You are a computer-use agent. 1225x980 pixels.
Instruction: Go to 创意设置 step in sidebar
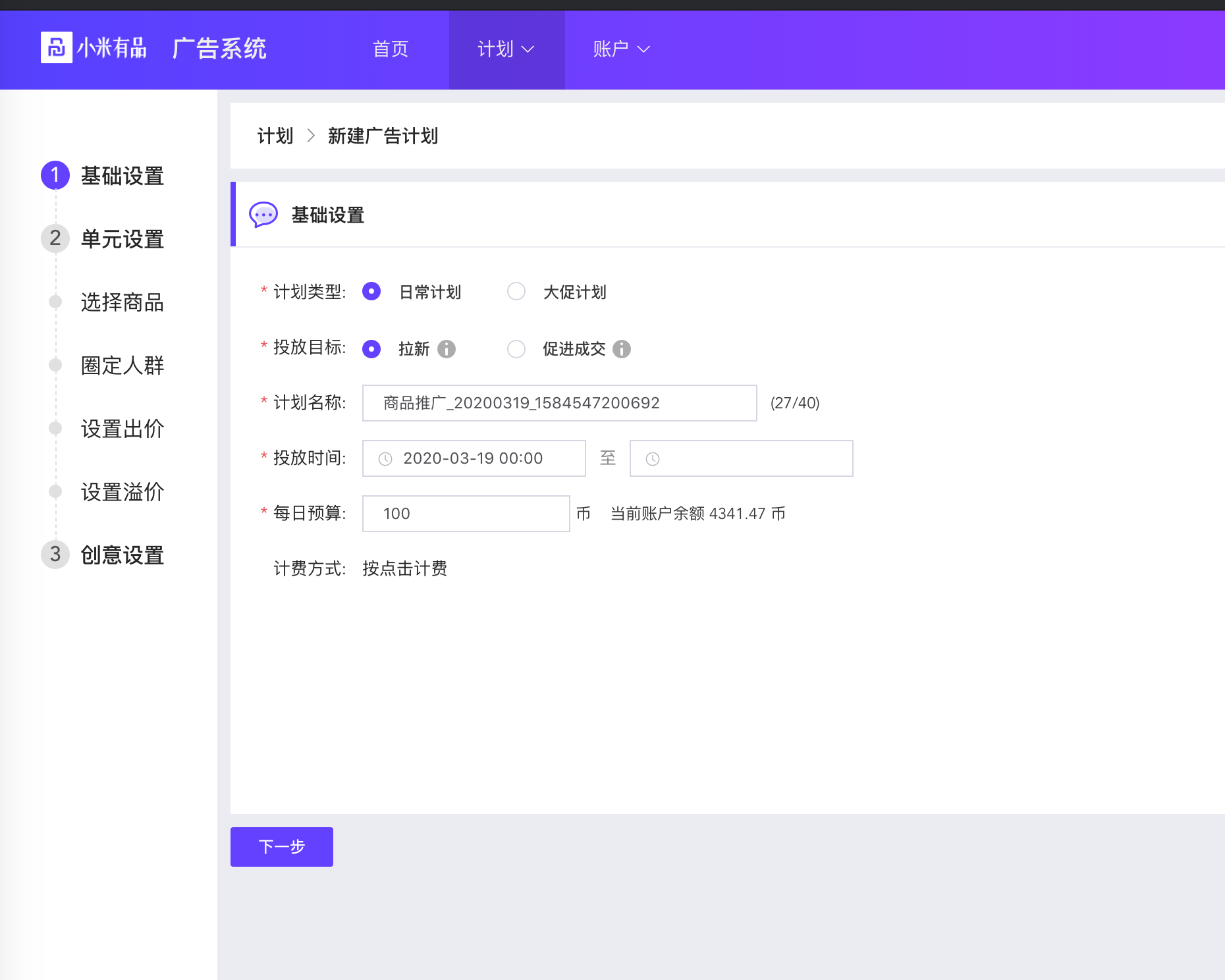[122, 555]
